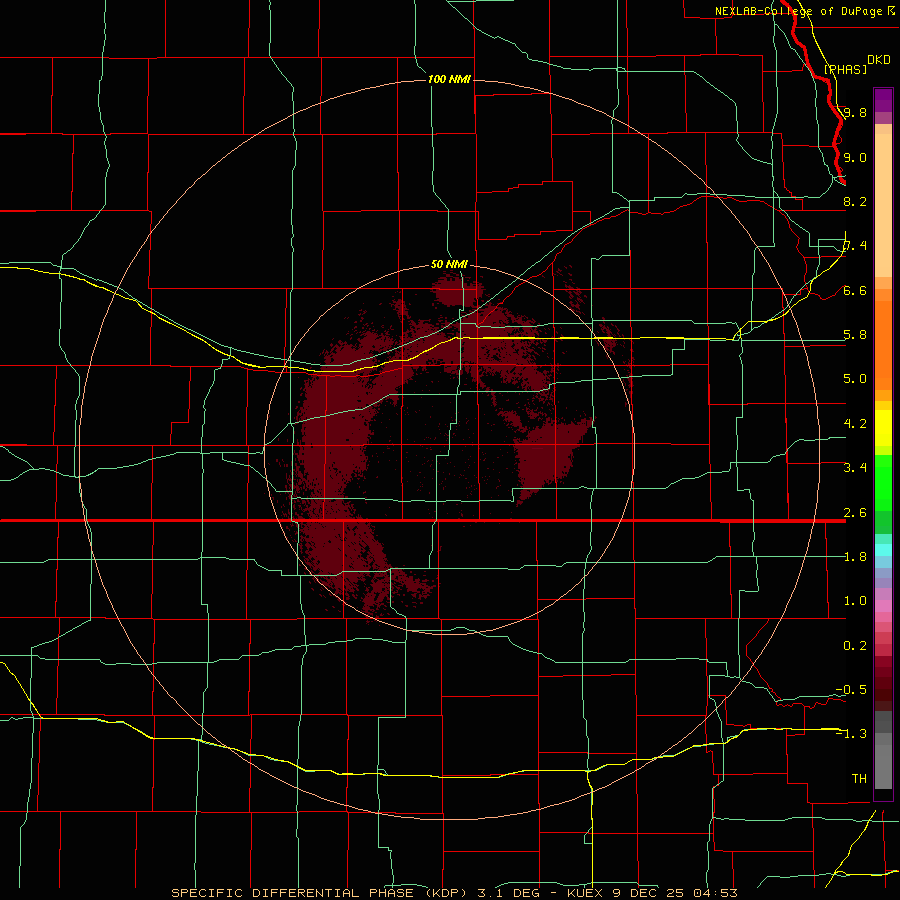This screenshot has height=900, width=900.
Task: Click the 5.8 value on the color scale
Action: (x=855, y=335)
